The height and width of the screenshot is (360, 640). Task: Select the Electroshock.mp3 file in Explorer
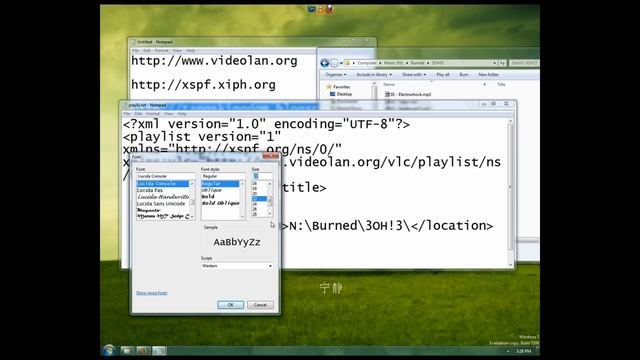click(x=408, y=94)
